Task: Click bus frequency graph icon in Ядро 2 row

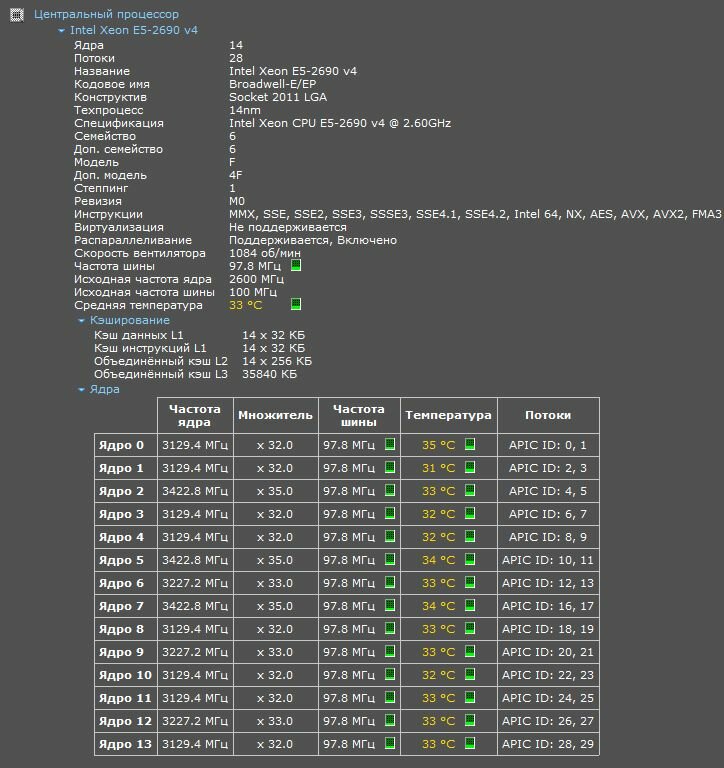Action: click(390, 490)
